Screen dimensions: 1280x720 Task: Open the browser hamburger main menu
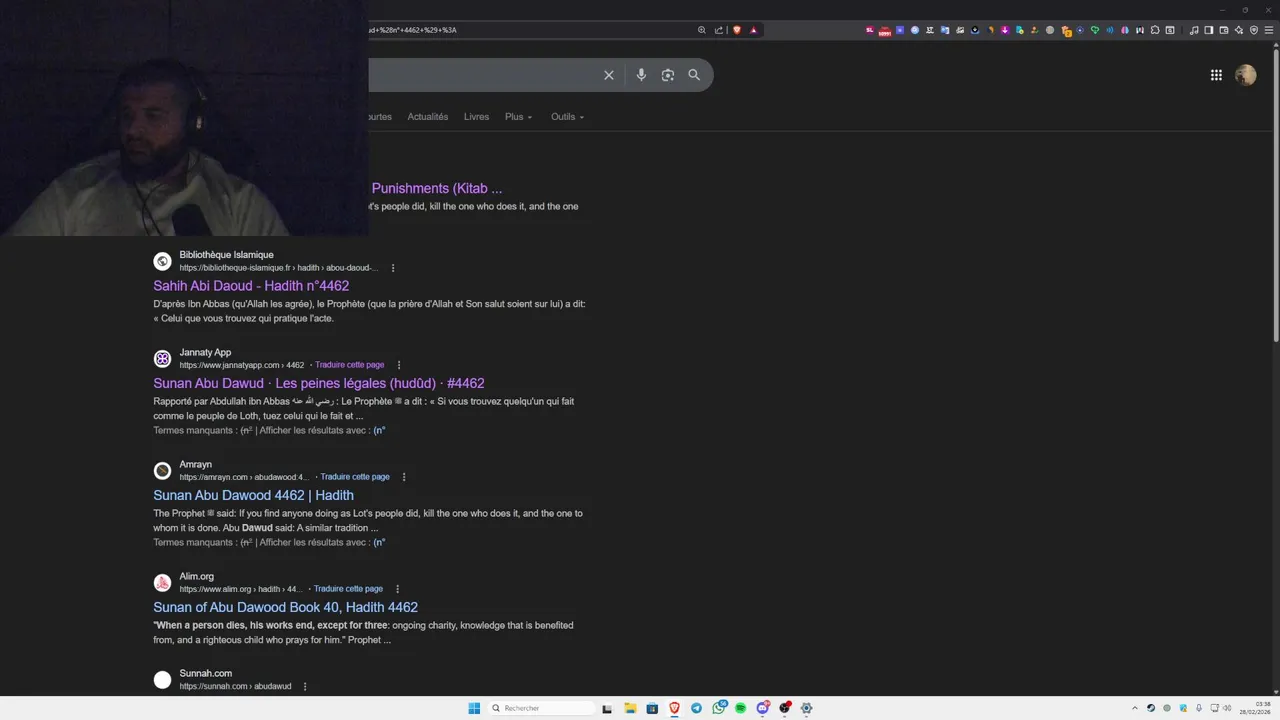[x=1268, y=30]
